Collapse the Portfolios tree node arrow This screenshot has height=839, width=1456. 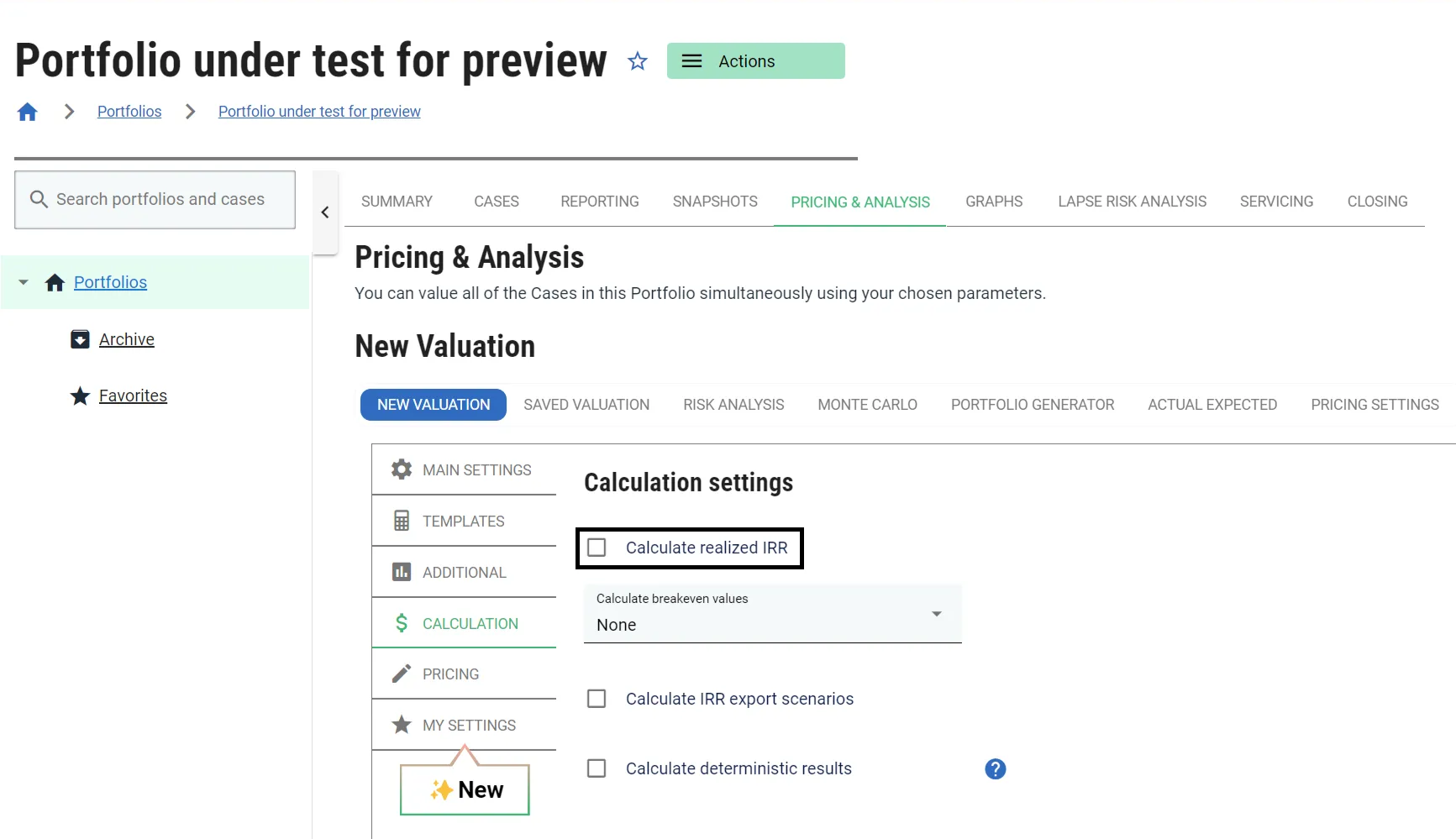click(x=24, y=282)
